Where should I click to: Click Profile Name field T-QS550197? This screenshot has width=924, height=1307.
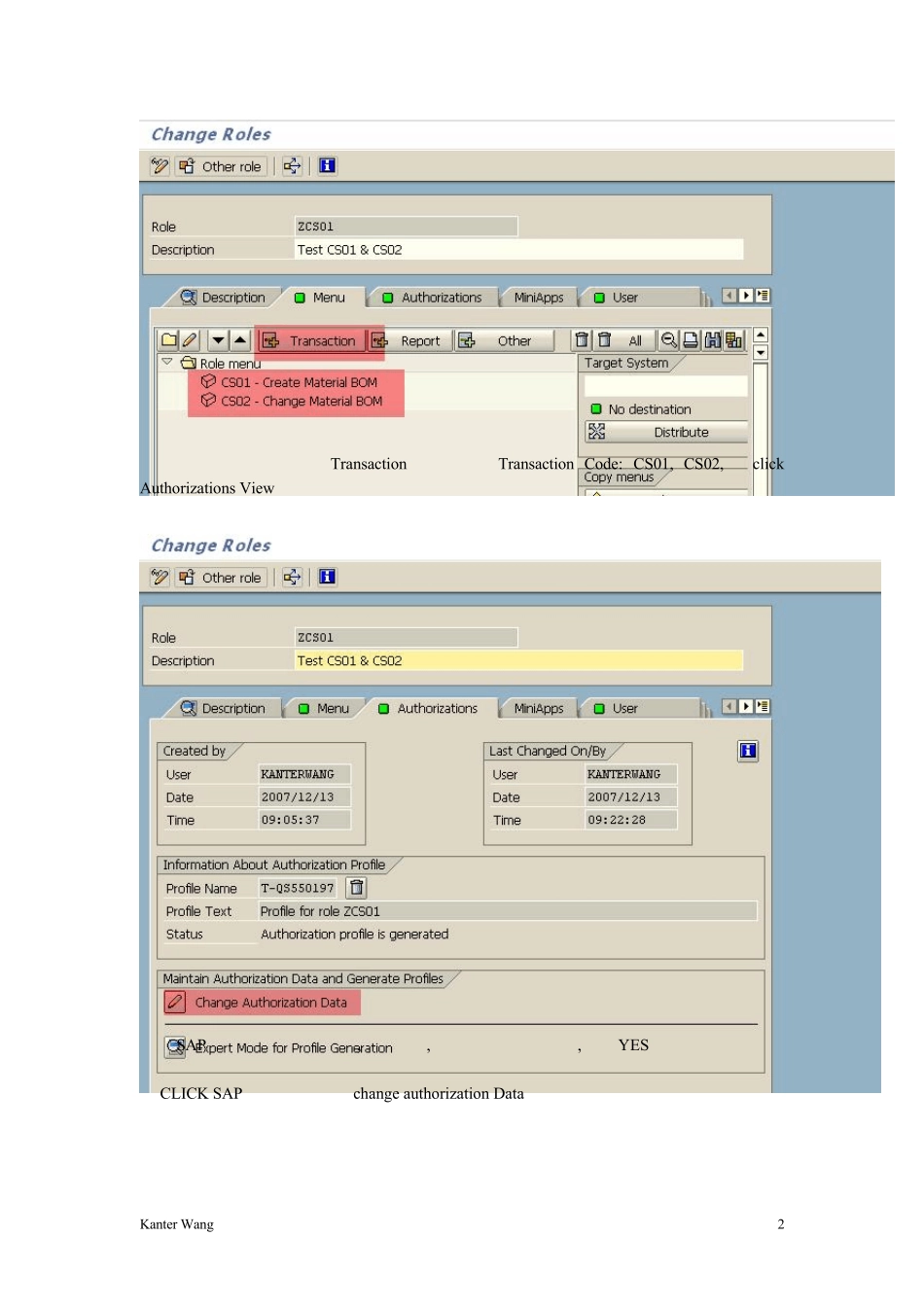click(x=298, y=888)
